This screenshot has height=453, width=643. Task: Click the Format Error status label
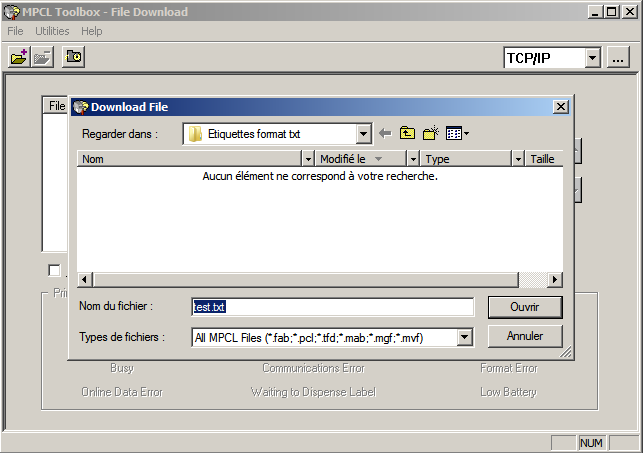pos(509,368)
